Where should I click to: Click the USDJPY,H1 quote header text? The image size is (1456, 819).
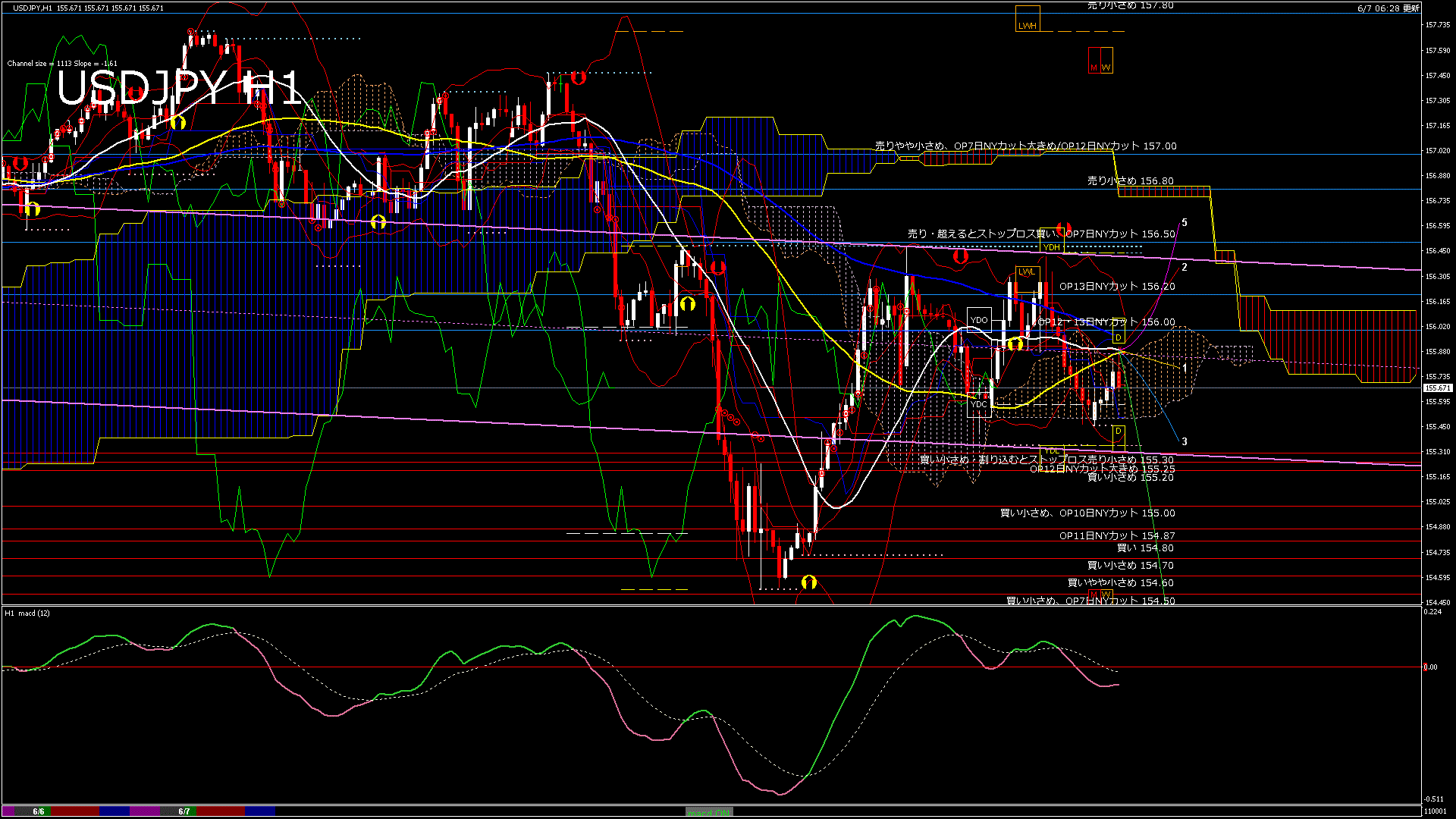click(x=88, y=8)
